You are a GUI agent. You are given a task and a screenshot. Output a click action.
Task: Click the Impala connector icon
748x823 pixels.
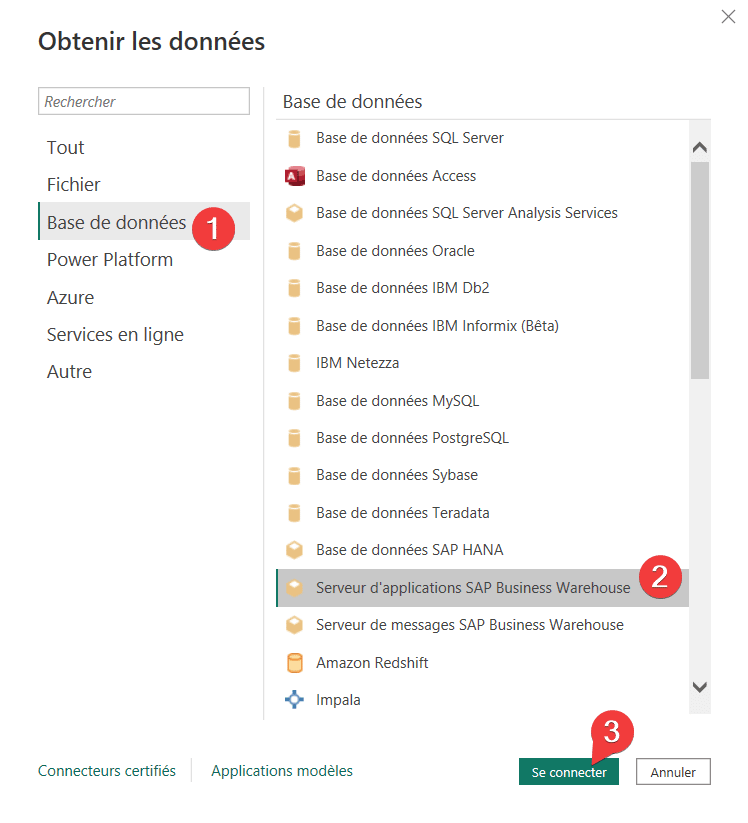(294, 700)
